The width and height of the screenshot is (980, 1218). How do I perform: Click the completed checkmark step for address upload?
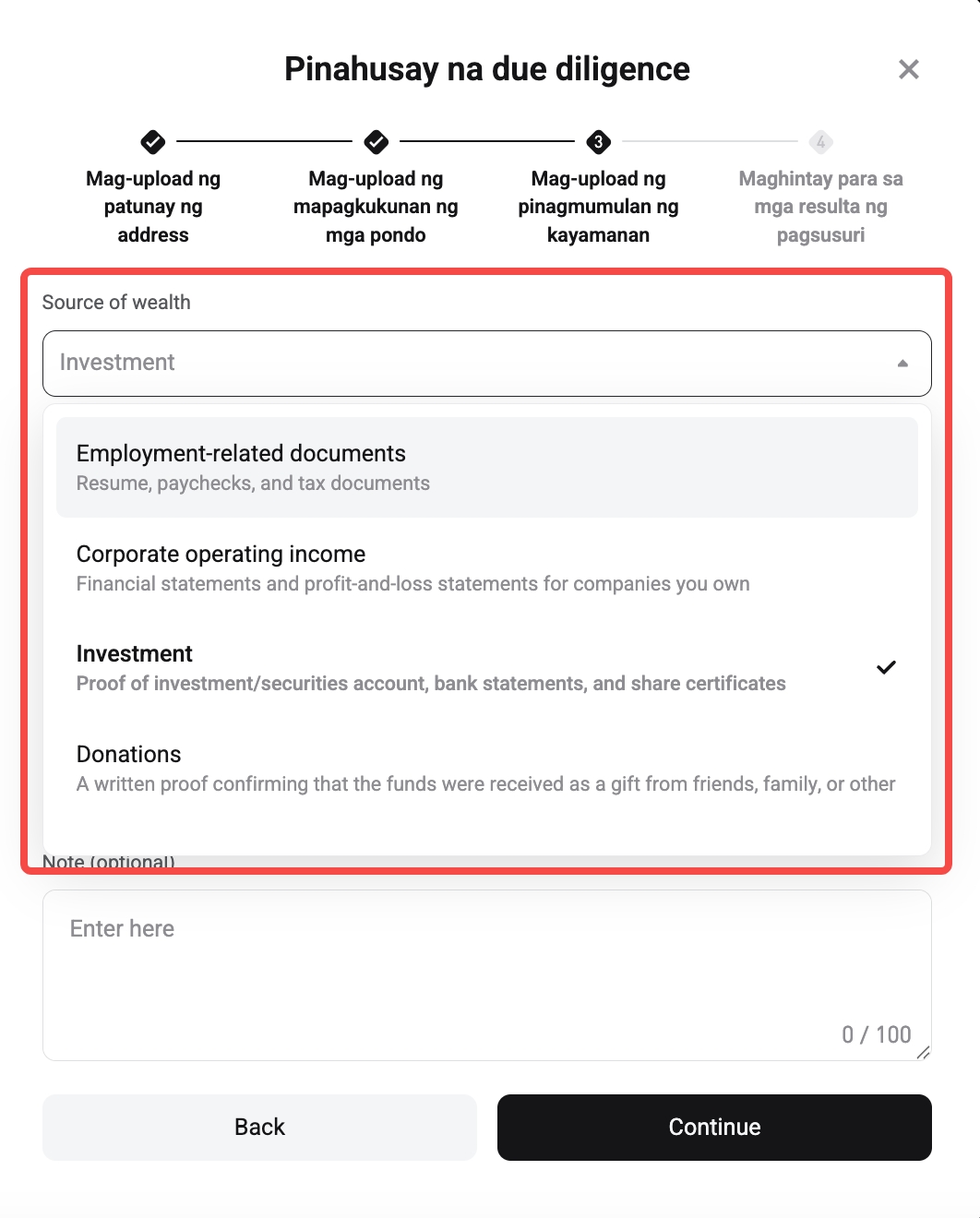click(x=152, y=142)
